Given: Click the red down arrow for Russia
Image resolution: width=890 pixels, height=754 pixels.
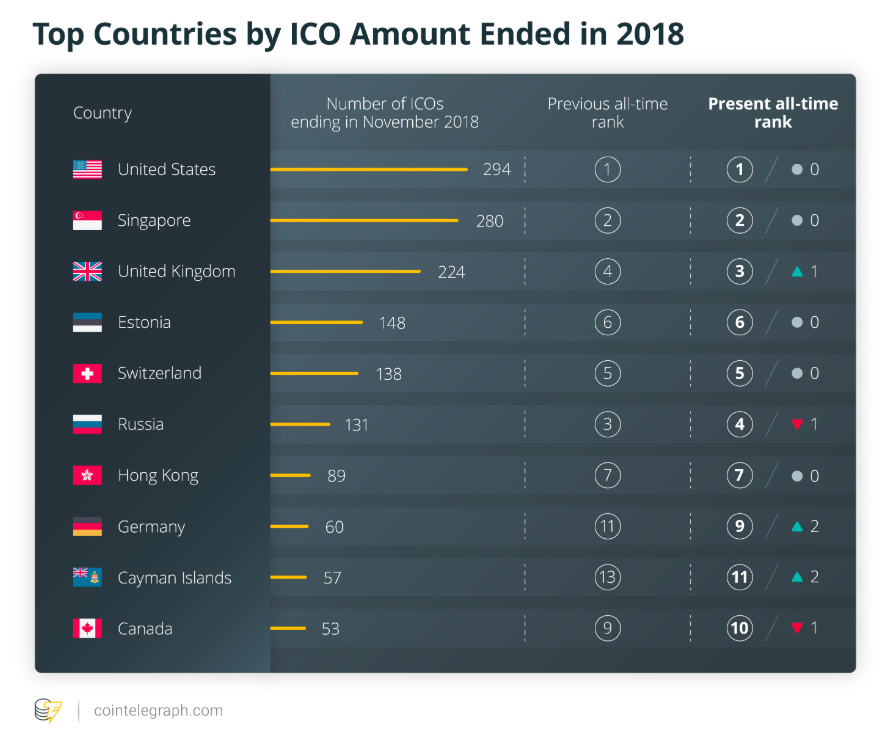Looking at the screenshot, I should coord(797,424).
